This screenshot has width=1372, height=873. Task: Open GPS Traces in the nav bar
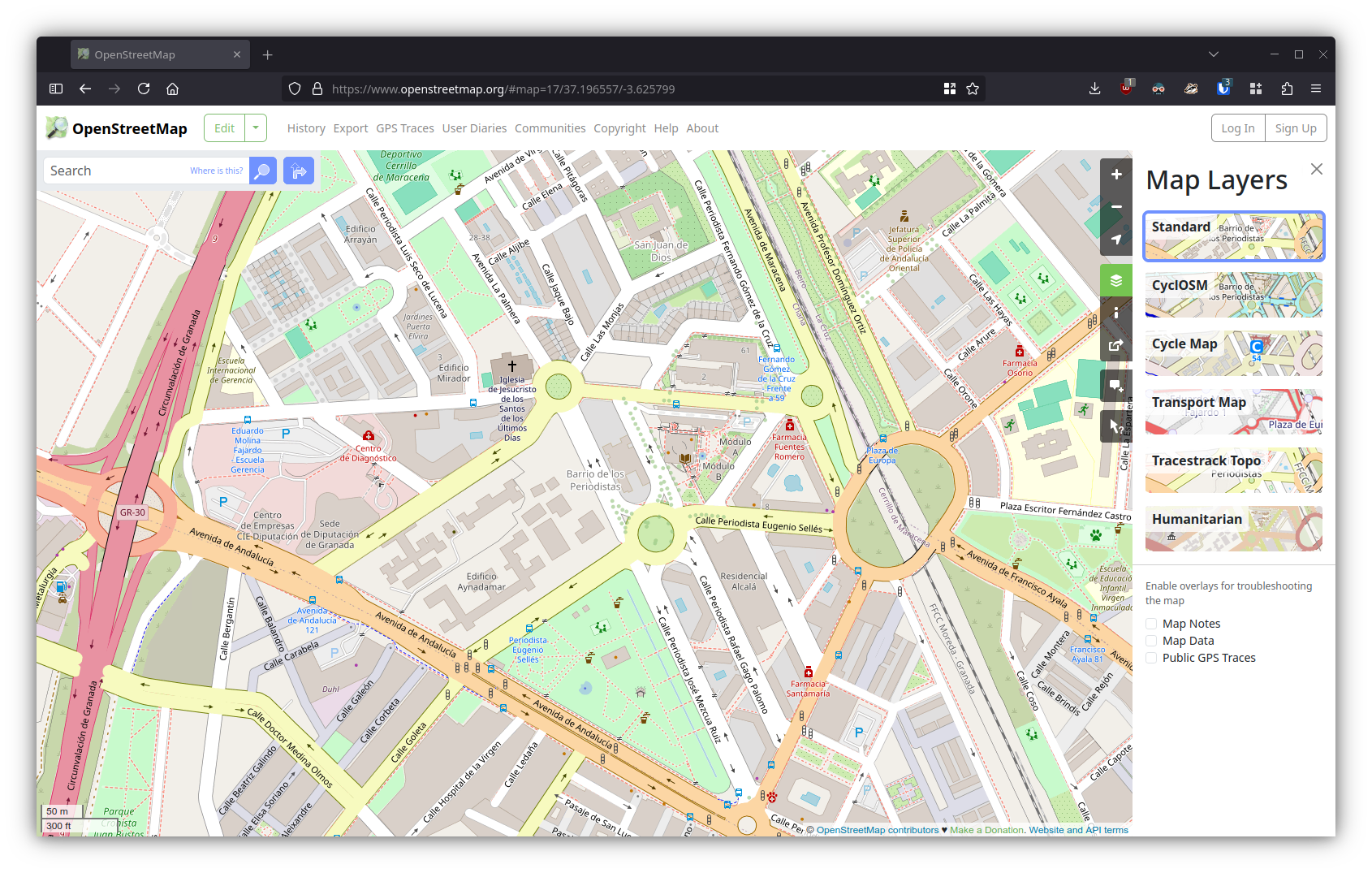click(405, 128)
